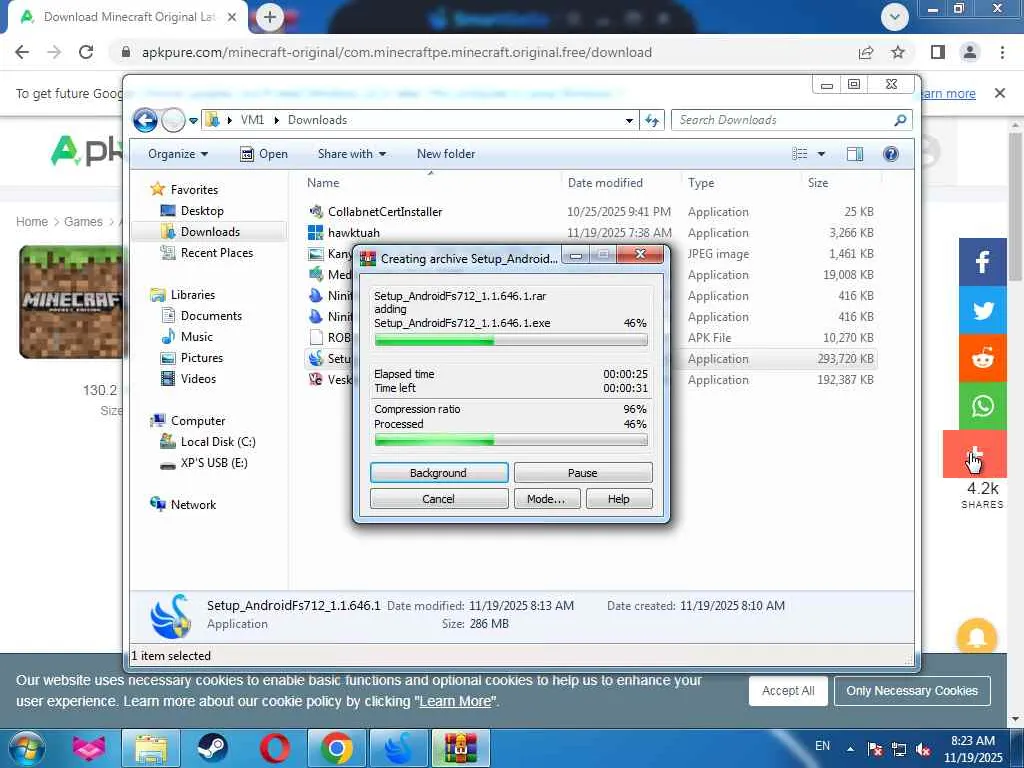Click the search magnifier icon in Explorer
The width and height of the screenshot is (1024, 768).
(x=900, y=120)
